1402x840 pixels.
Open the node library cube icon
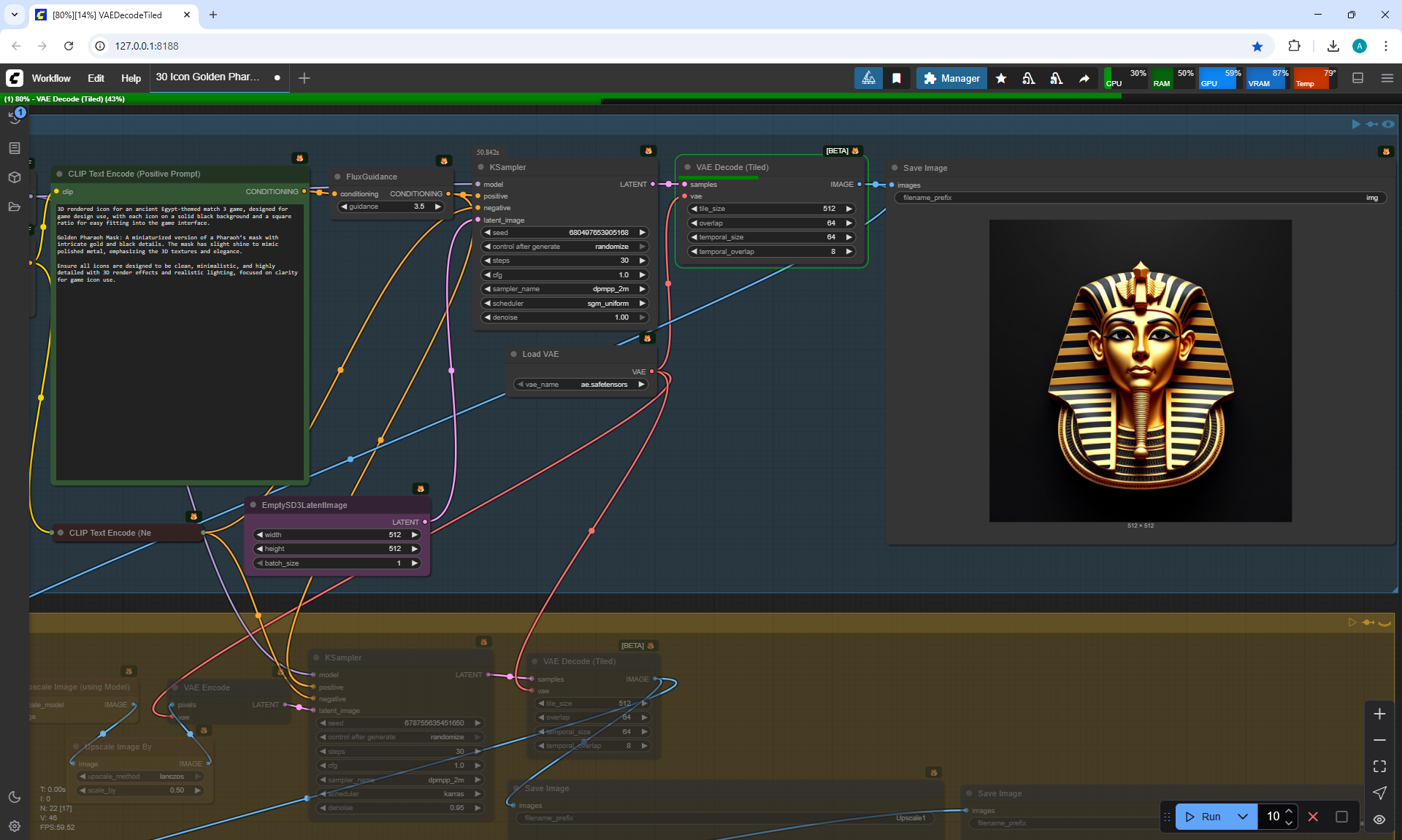pyautogui.click(x=14, y=177)
